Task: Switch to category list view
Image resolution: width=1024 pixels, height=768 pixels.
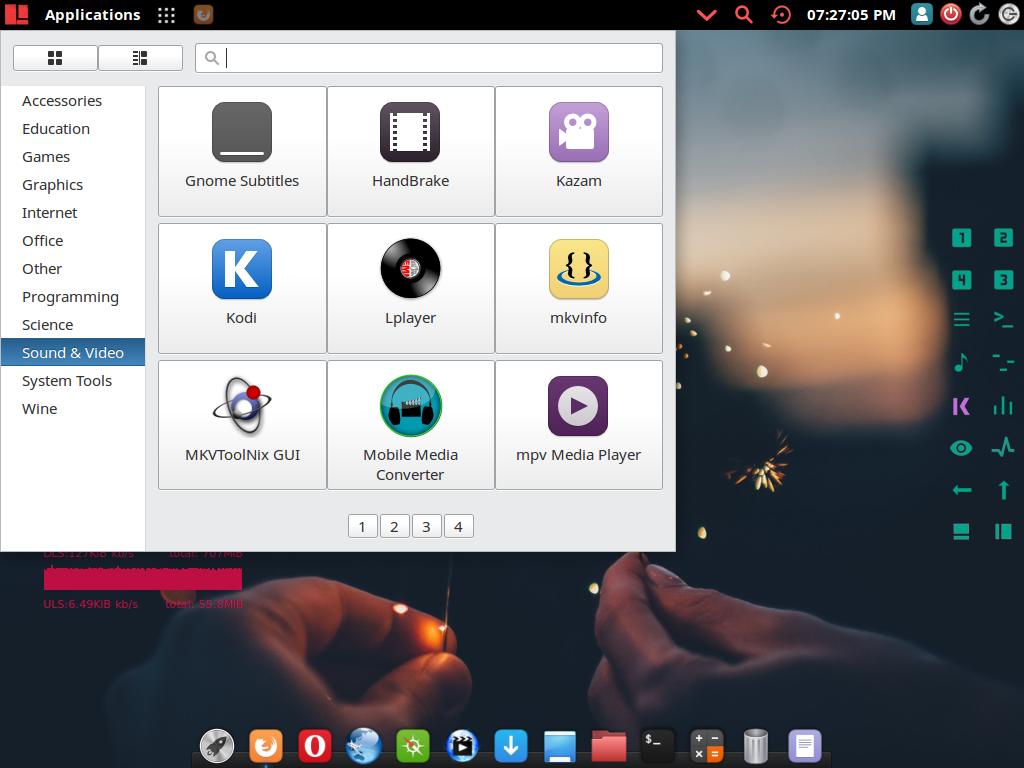Action: 140,58
